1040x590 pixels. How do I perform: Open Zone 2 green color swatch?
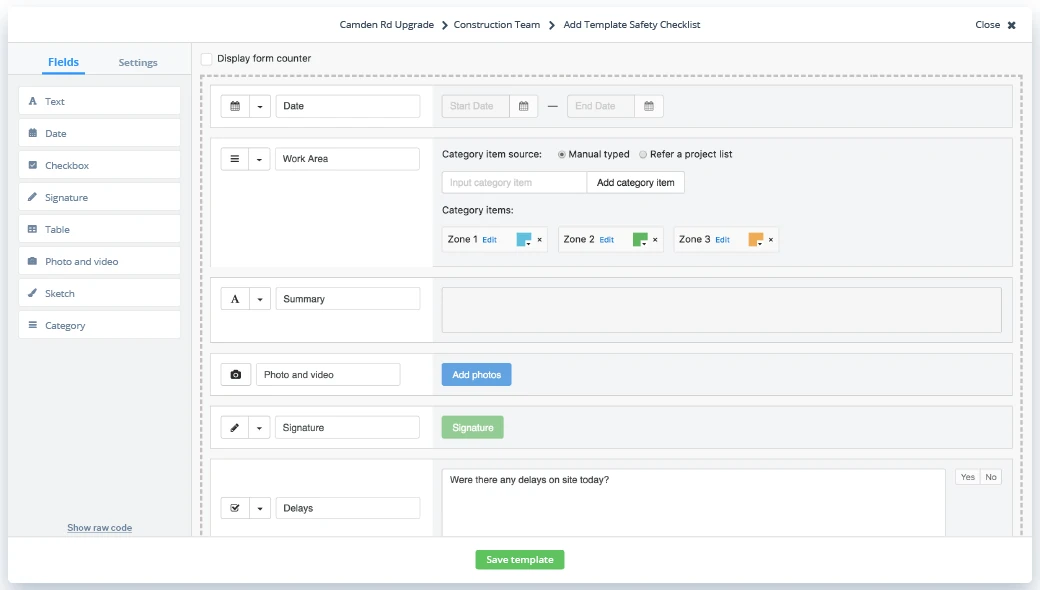pos(640,239)
